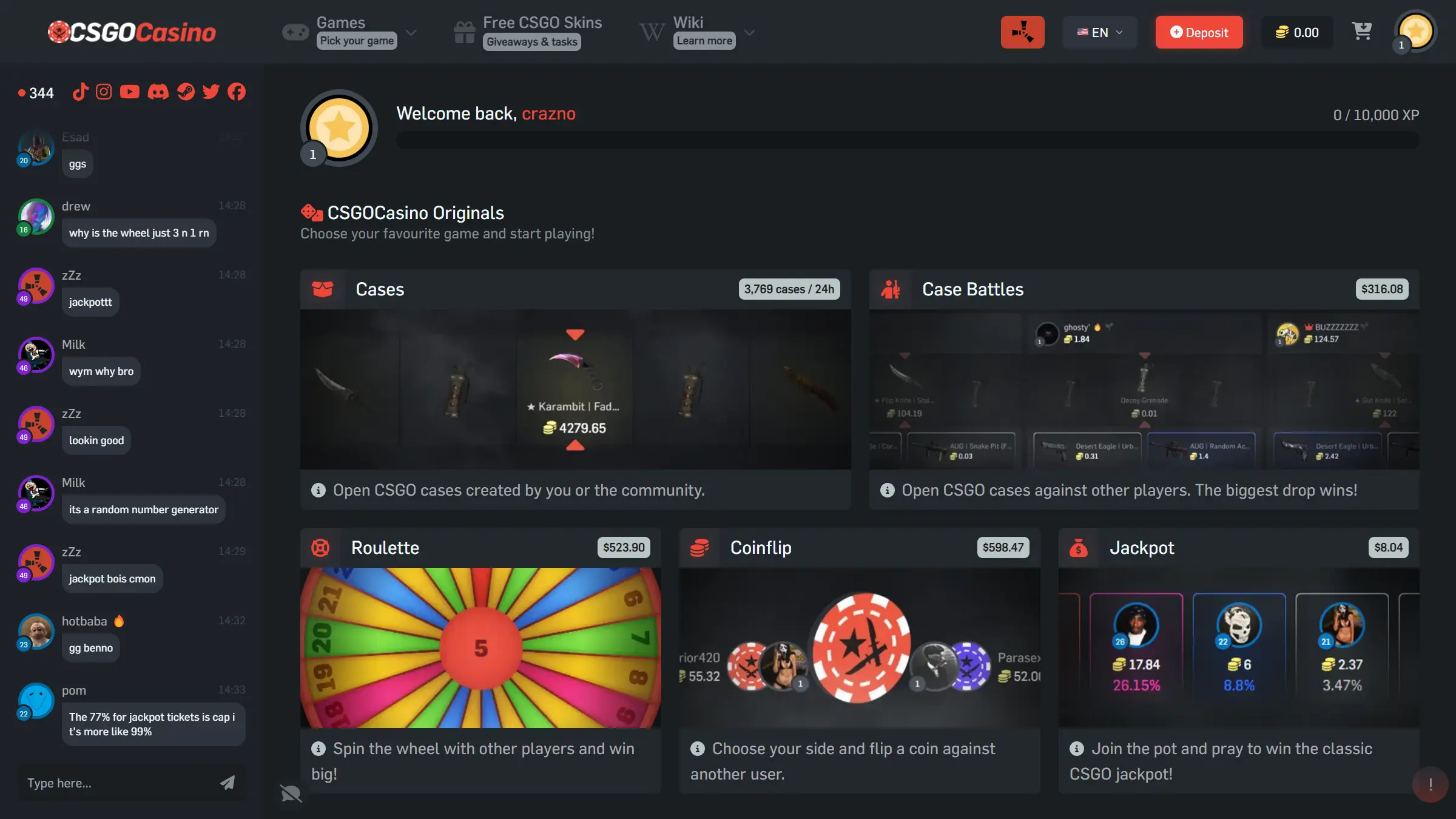Send chat message with paper plane icon

pyautogui.click(x=227, y=783)
